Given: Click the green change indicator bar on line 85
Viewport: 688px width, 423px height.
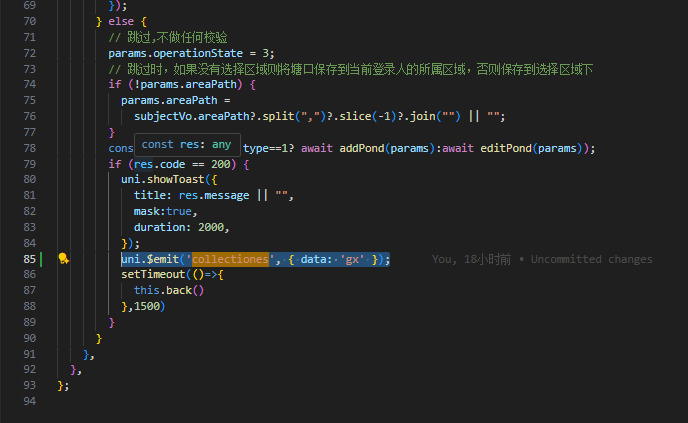Looking at the screenshot, I should [x=41, y=259].
